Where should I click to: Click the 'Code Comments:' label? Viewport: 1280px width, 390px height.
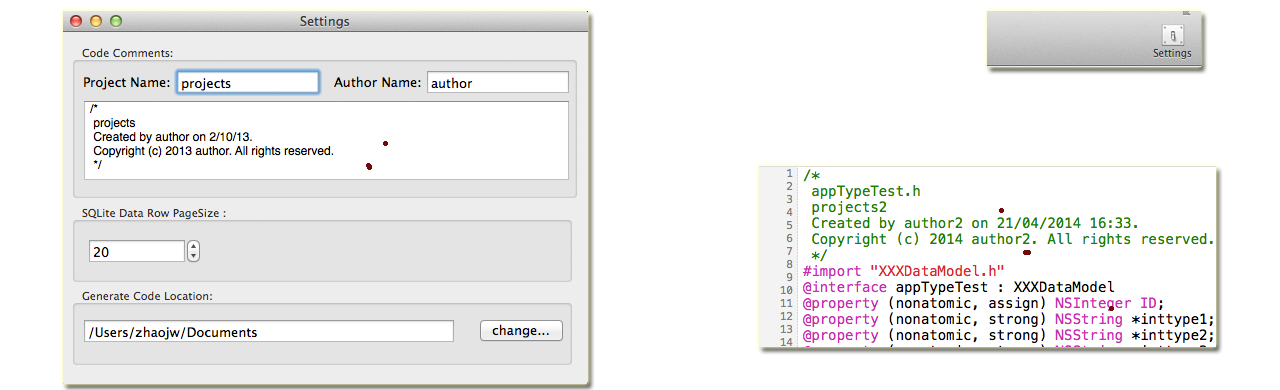coord(127,52)
